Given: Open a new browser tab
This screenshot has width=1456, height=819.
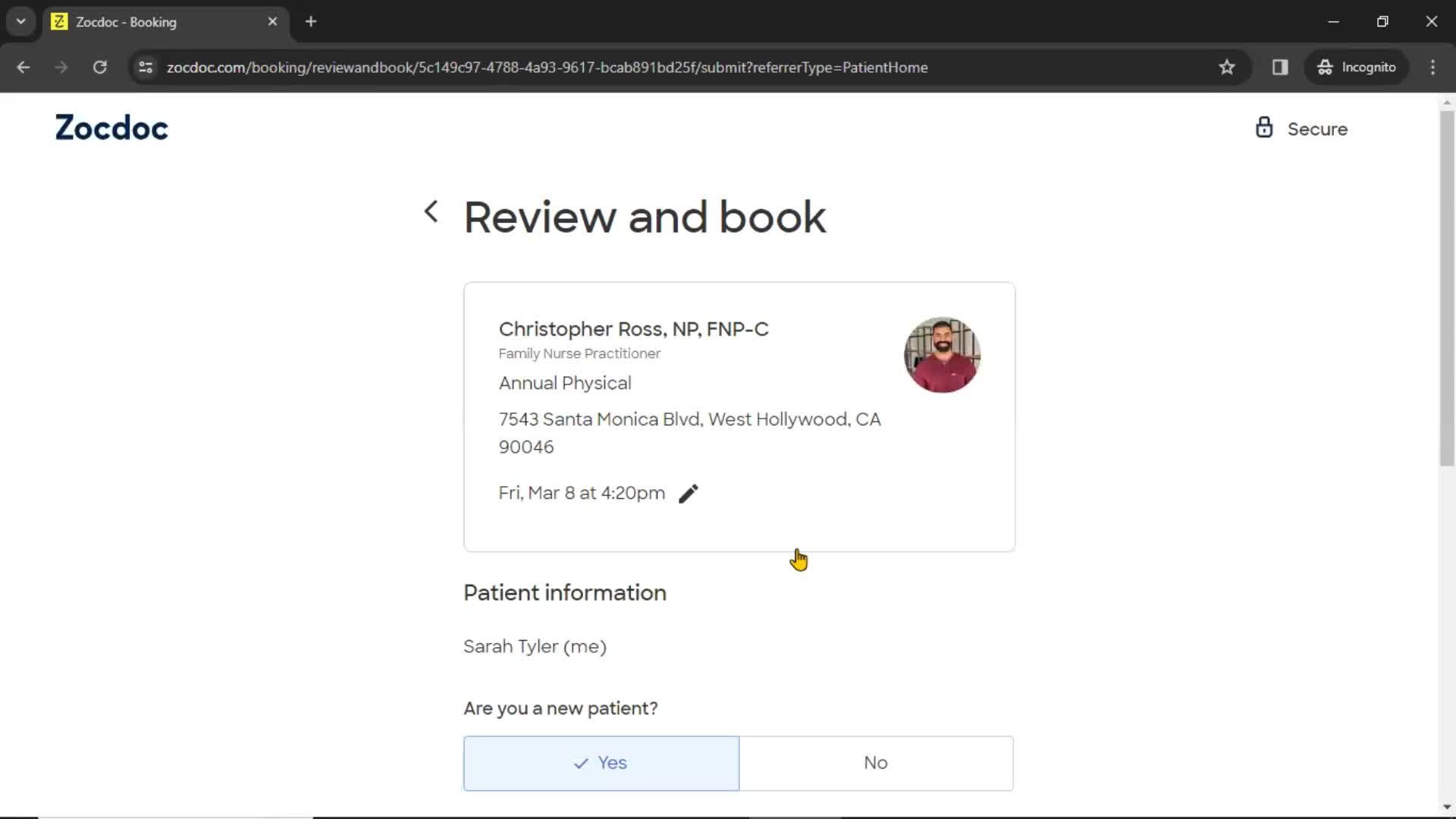Looking at the screenshot, I should coord(311,22).
